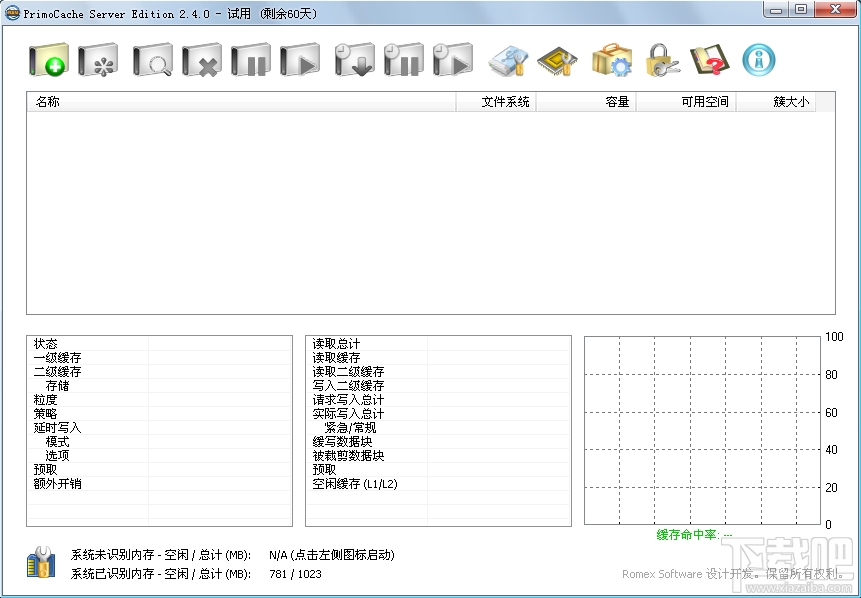
Task: Sort by the 名称 column header
Action: 241,102
